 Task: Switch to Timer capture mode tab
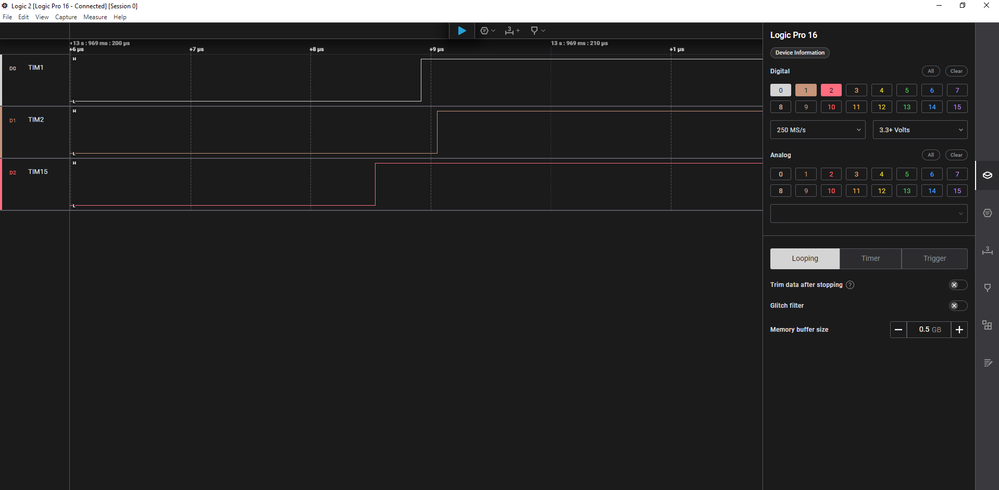[x=871, y=259]
